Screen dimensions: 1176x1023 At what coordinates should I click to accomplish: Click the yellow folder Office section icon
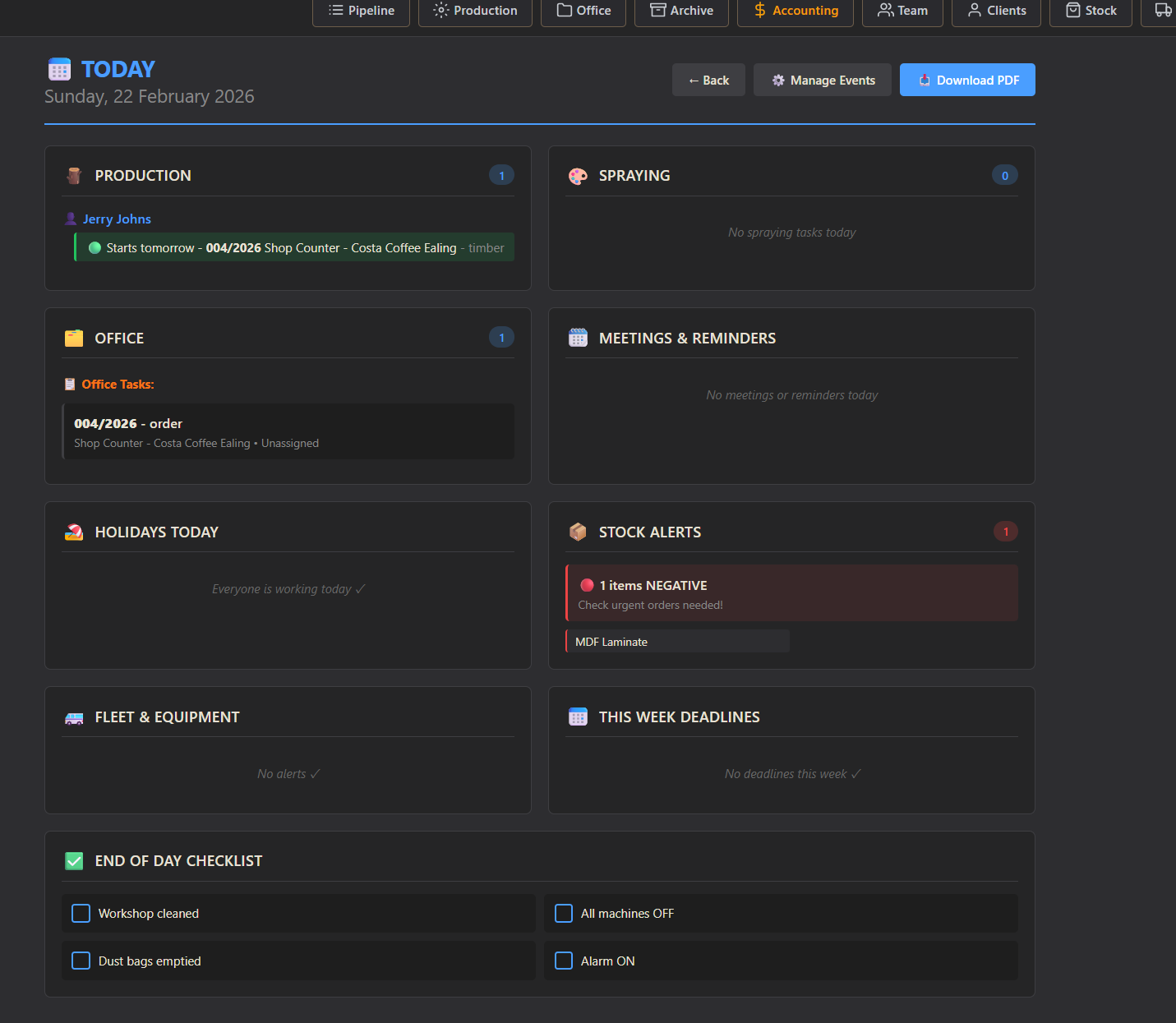click(74, 339)
